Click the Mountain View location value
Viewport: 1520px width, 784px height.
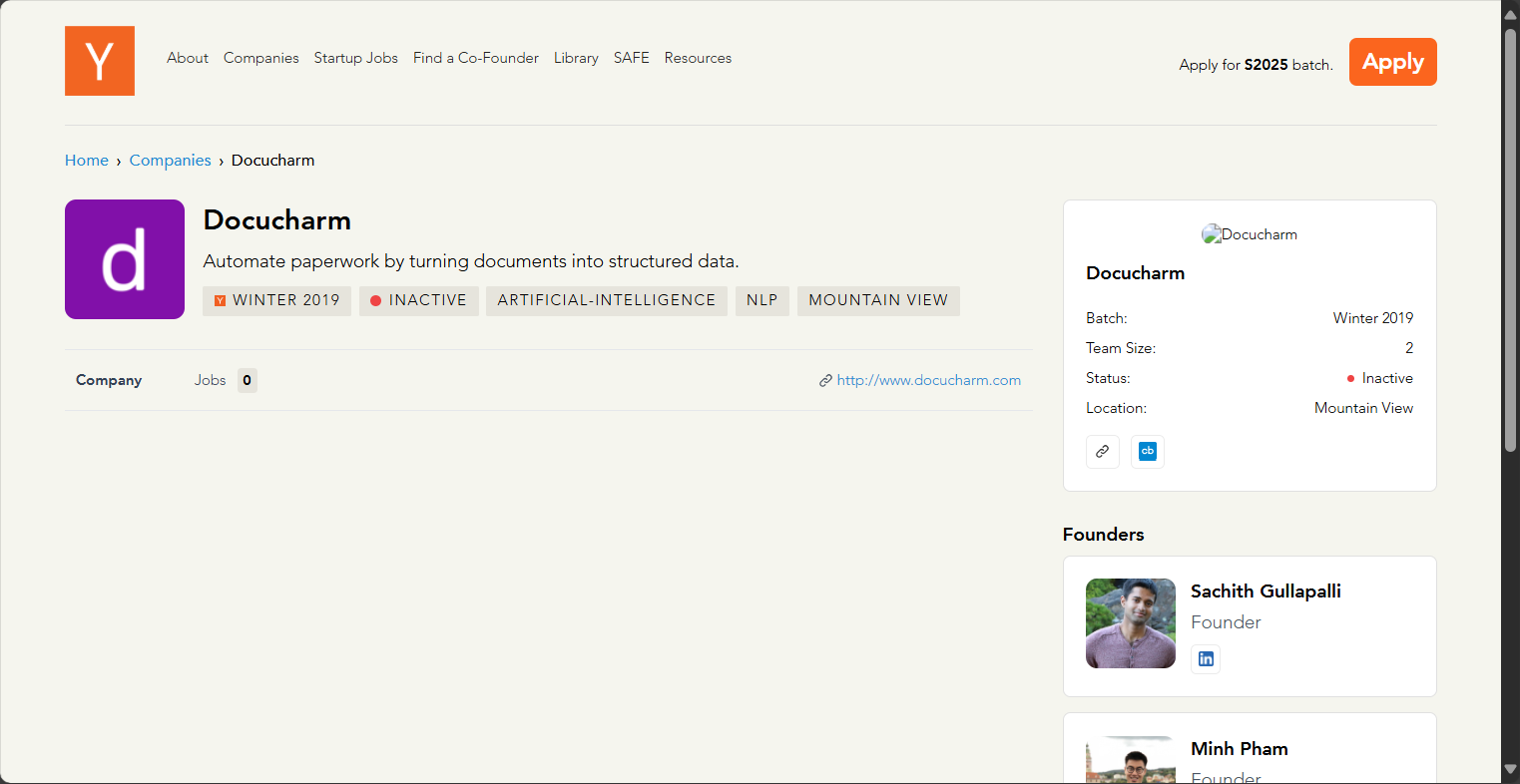point(1363,408)
